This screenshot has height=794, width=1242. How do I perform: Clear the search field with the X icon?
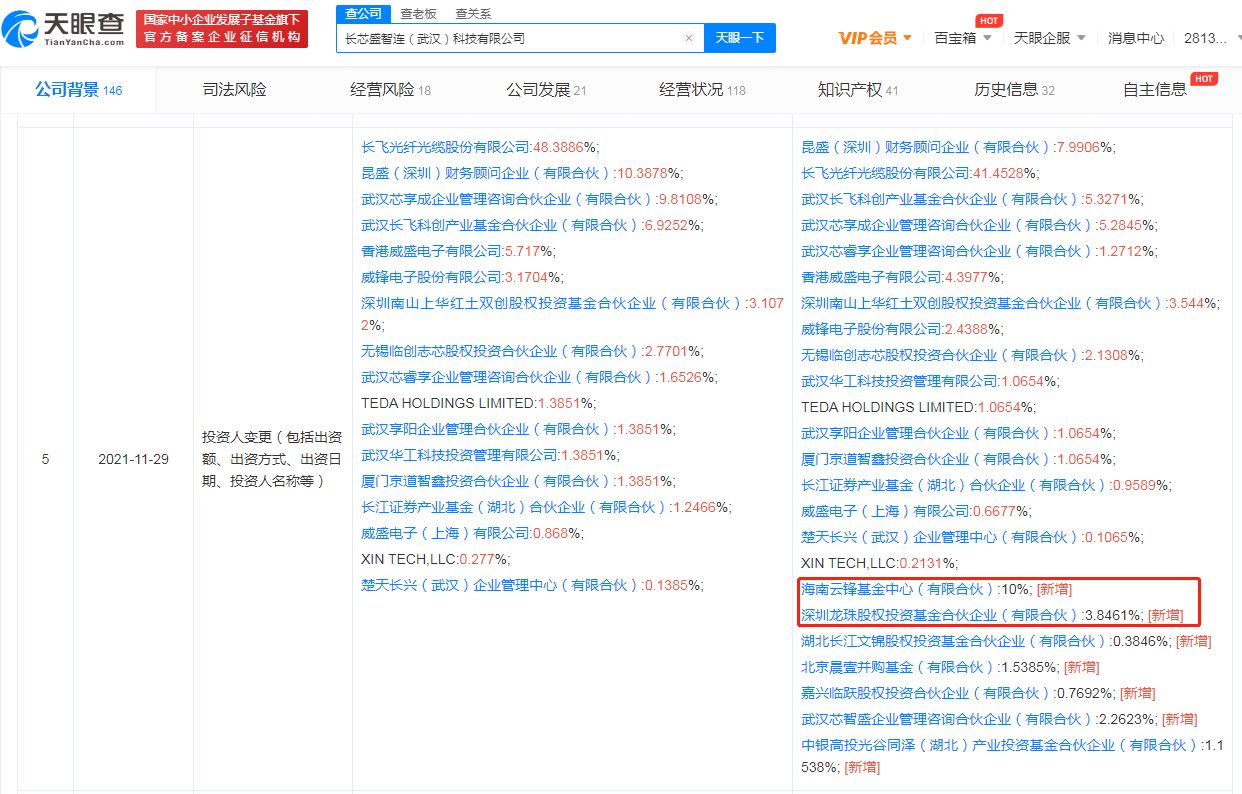[688, 38]
